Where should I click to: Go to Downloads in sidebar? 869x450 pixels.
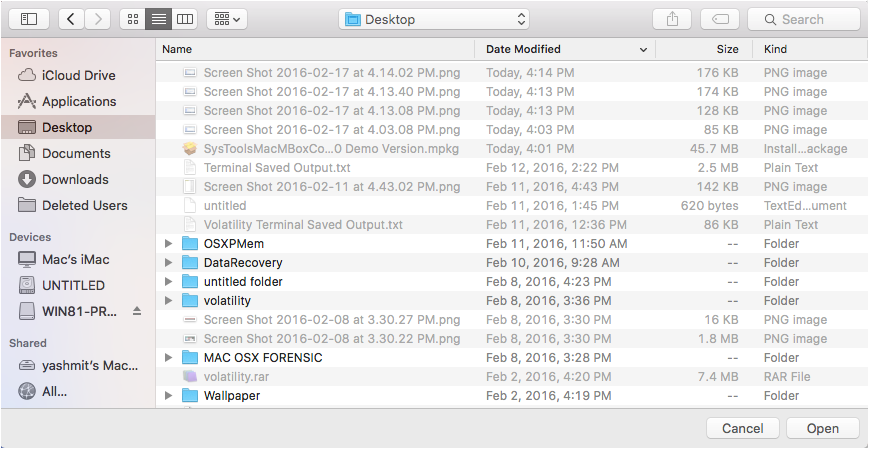[x=75, y=179]
